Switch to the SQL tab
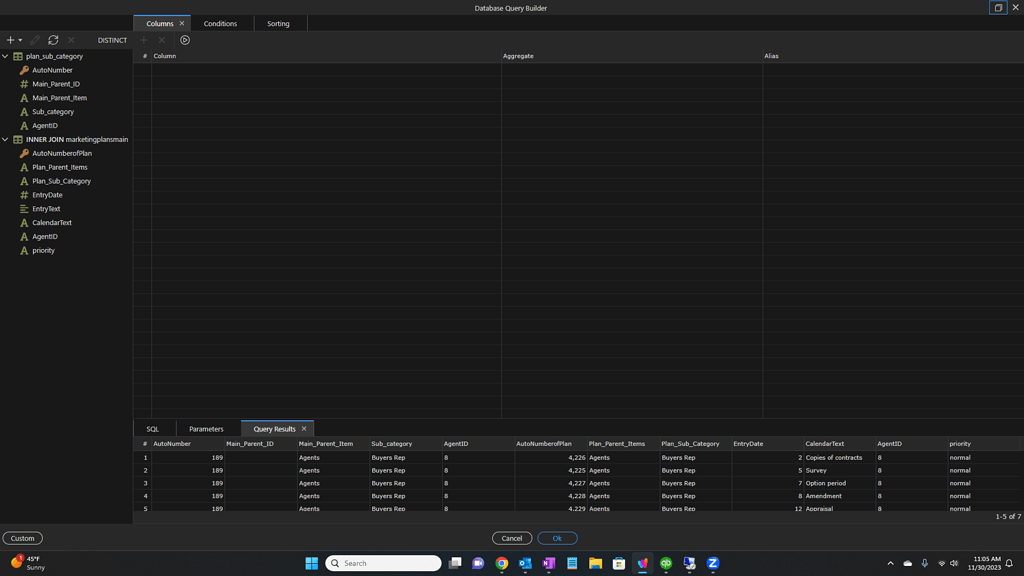The image size is (1024, 576). tap(153, 429)
